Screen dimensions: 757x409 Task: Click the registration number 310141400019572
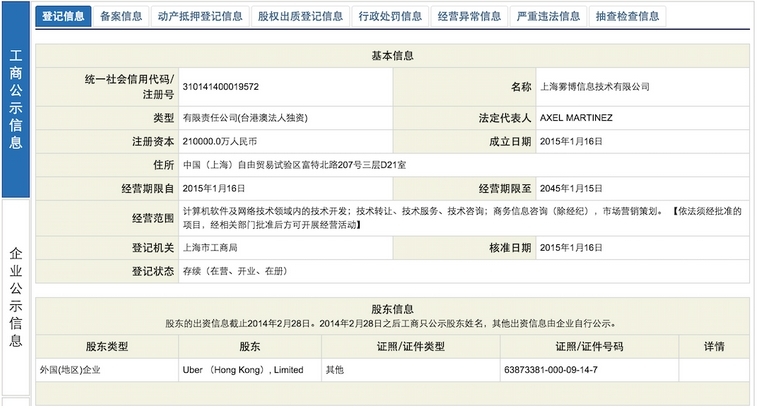(x=219, y=87)
